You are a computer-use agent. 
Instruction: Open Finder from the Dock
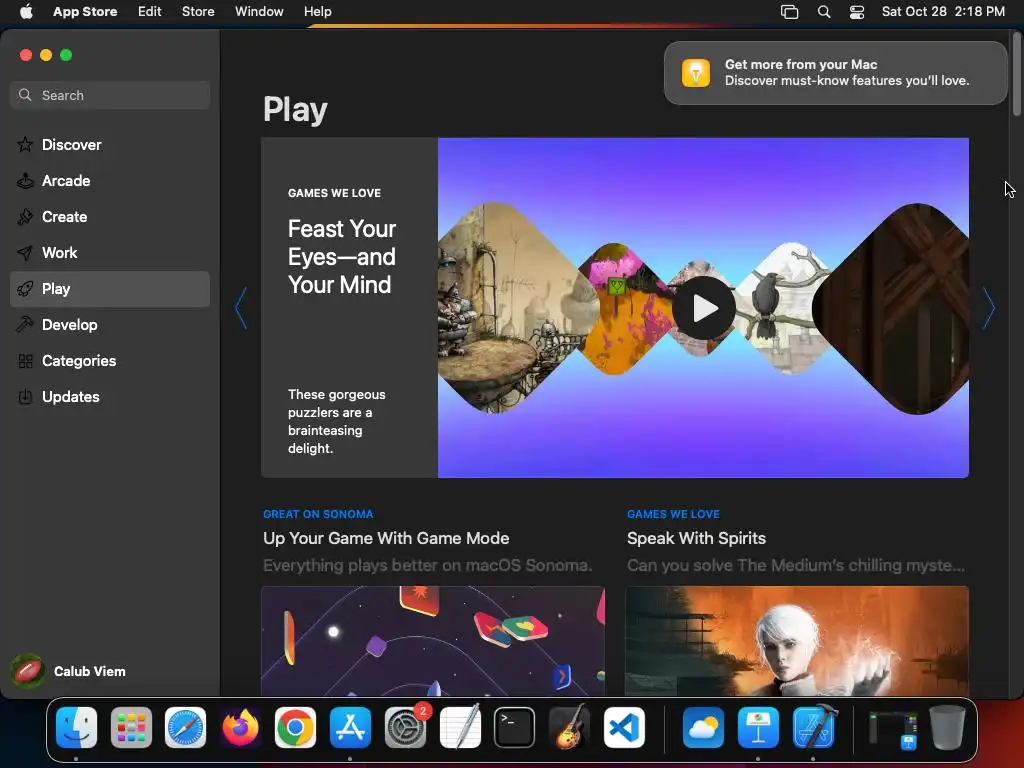(x=76, y=728)
